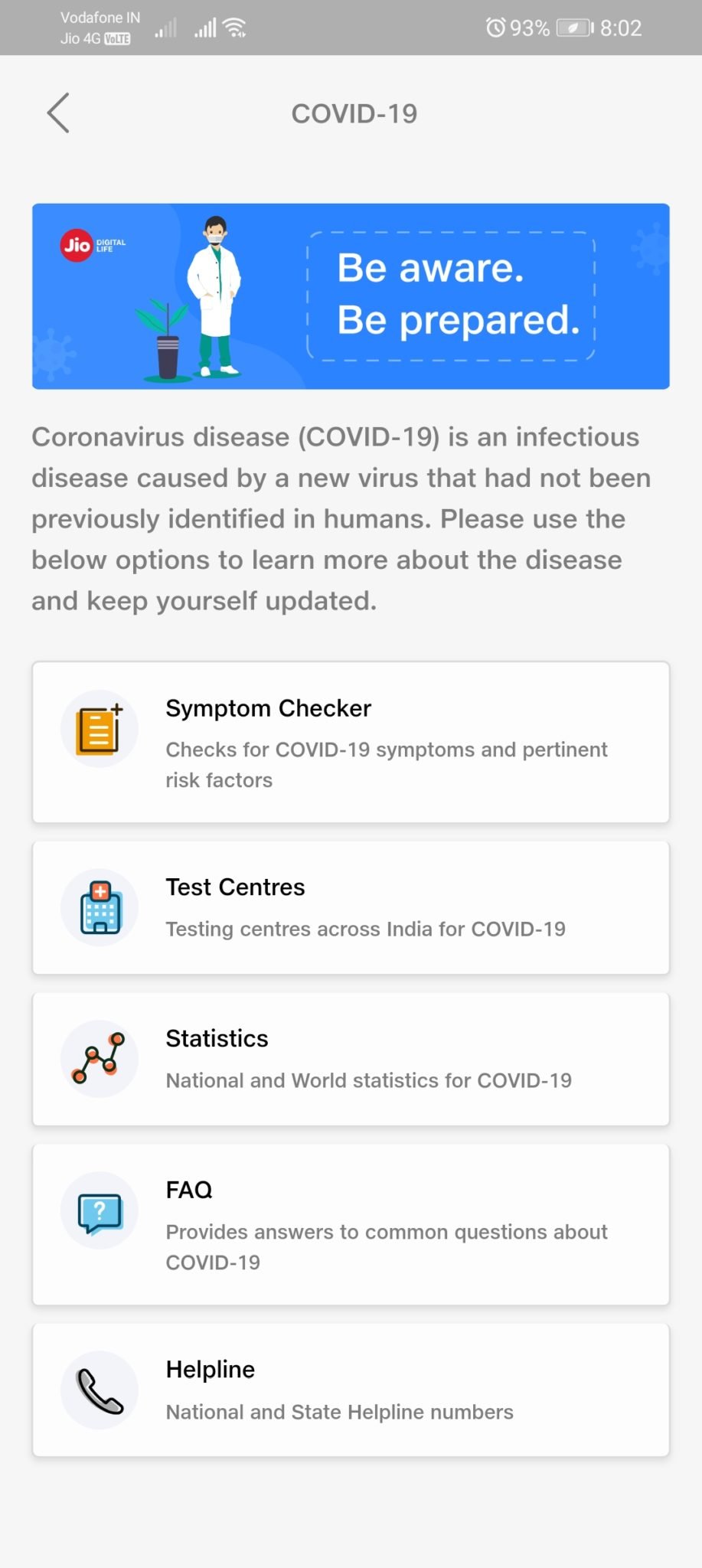Select the FAQ heading
Image resolution: width=702 pixels, height=1568 pixels.
point(189,1190)
